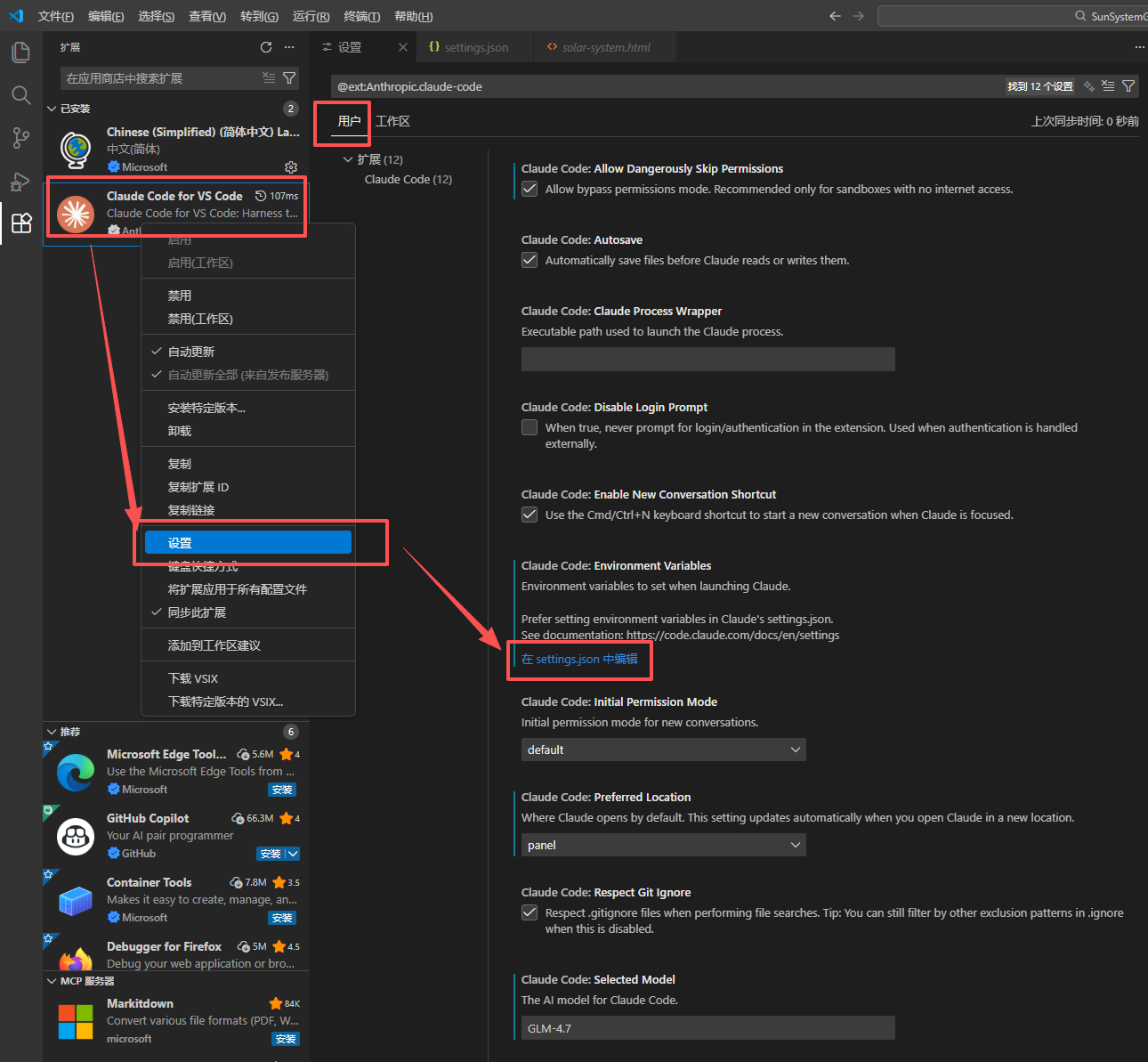Open the 编辑(E) menu
The image size is (1148, 1062).
106,16
